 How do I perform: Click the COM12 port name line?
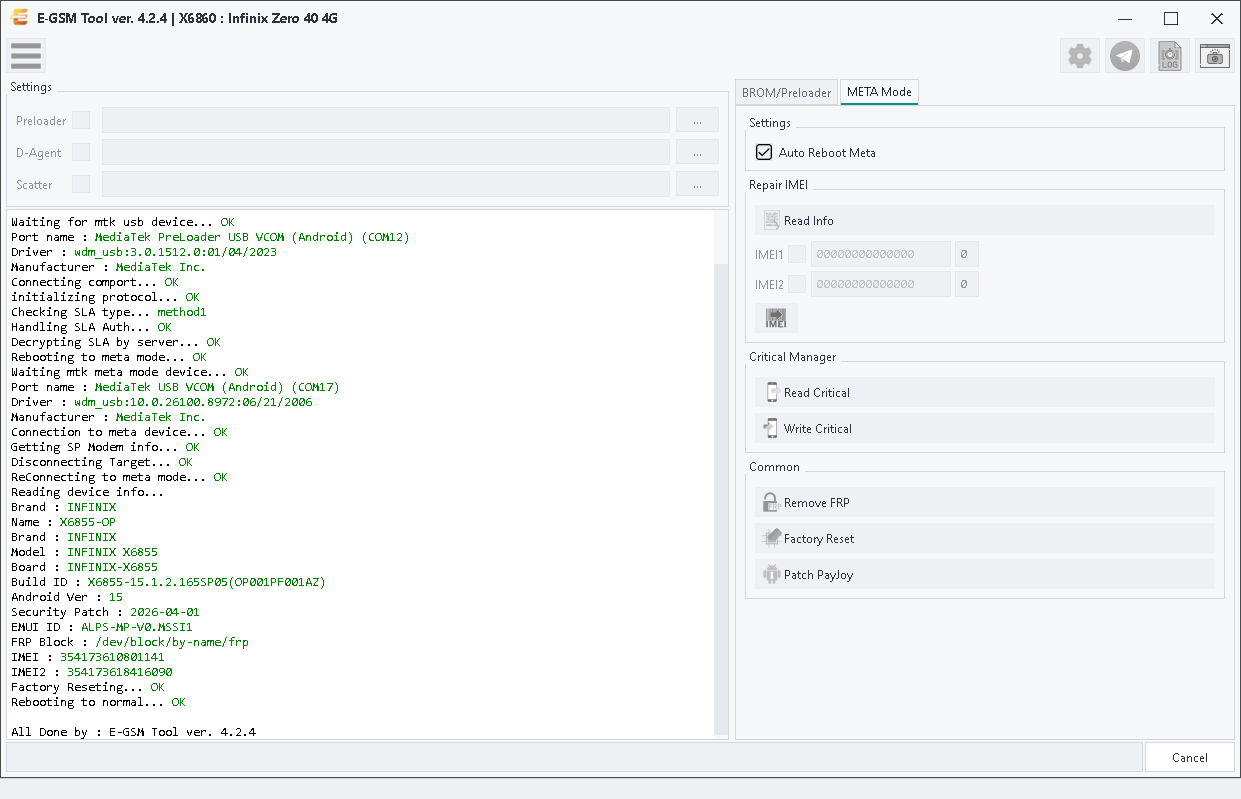(210, 237)
